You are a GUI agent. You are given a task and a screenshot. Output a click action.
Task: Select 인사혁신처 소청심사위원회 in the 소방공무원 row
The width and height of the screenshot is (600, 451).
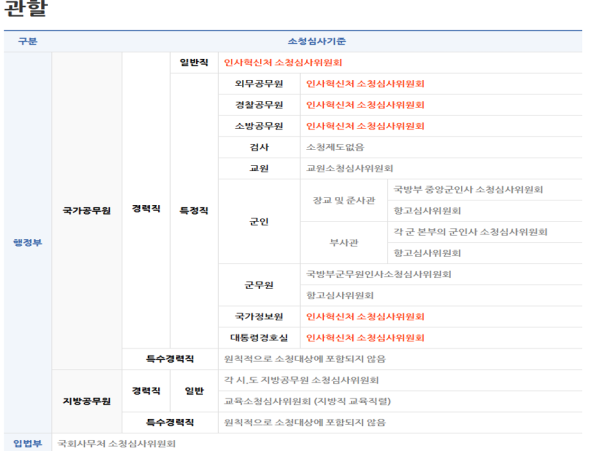point(365,126)
